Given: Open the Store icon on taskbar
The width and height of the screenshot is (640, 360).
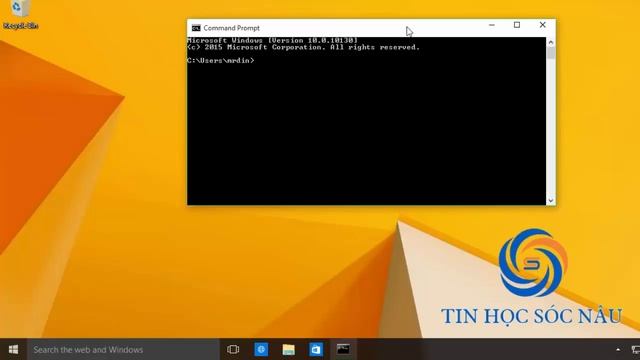Looking at the screenshot, I should tap(316, 349).
